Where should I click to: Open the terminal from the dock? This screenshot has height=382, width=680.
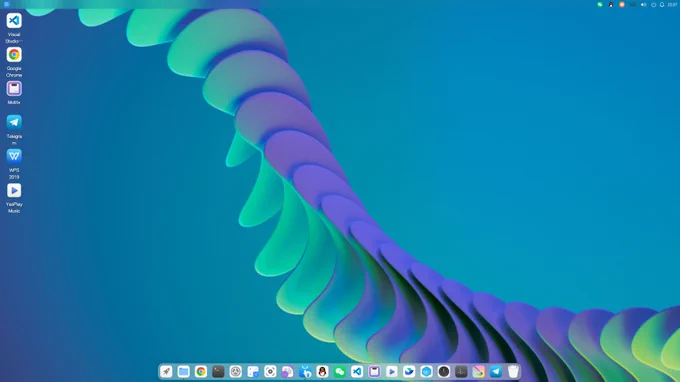[218, 372]
